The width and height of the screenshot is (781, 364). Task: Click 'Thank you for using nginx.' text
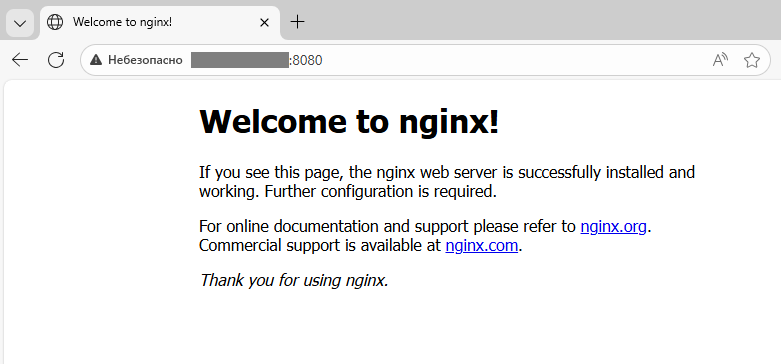(294, 280)
